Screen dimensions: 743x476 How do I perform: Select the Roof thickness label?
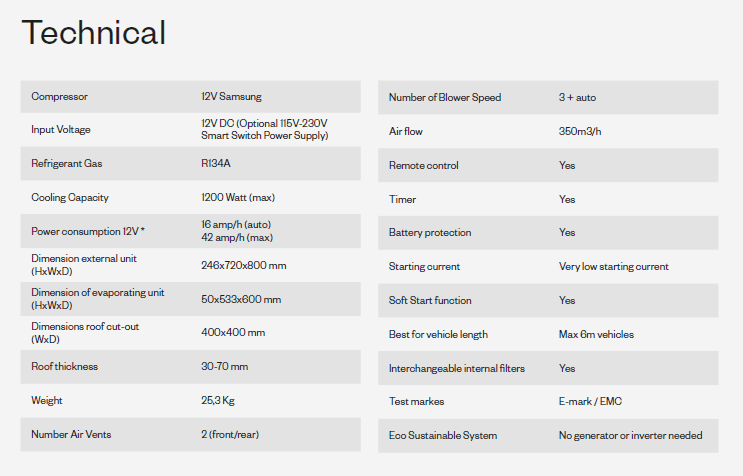[x=64, y=367]
